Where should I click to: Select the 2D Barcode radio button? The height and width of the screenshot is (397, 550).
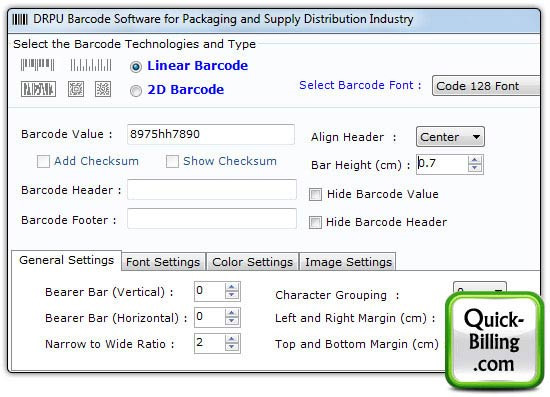pyautogui.click(x=136, y=91)
